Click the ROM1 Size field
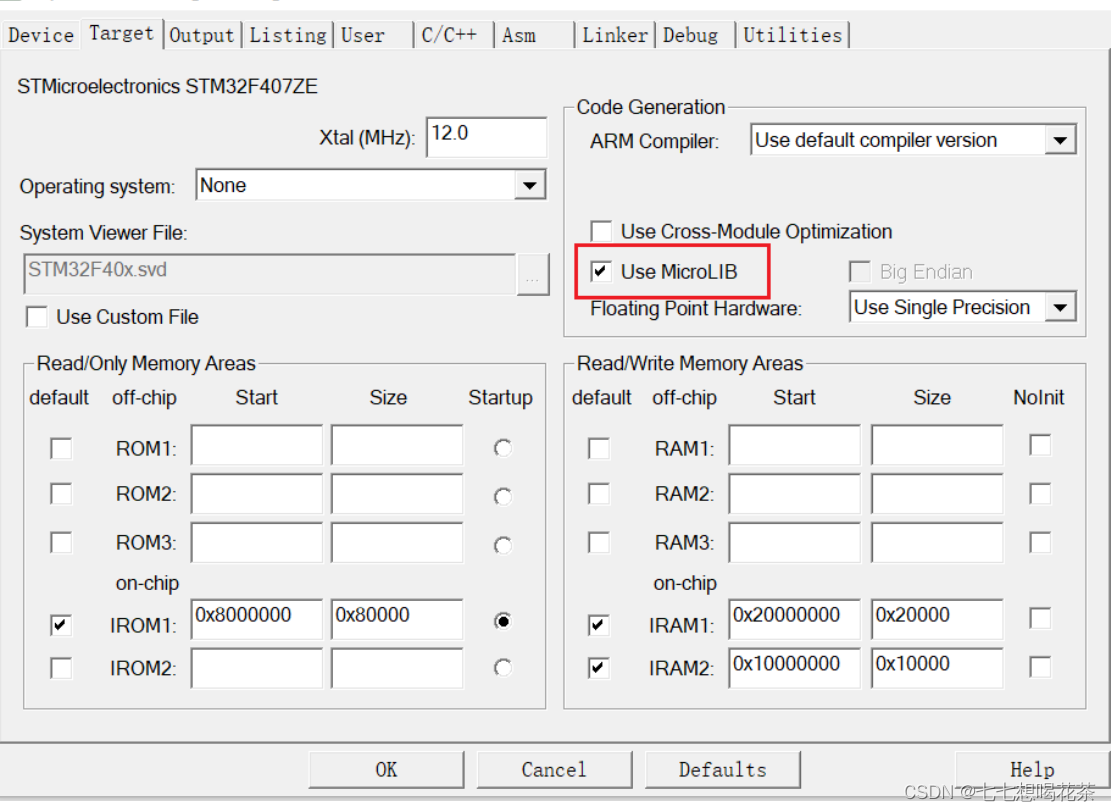Image resolution: width=1111 pixels, height=811 pixels. [397, 445]
